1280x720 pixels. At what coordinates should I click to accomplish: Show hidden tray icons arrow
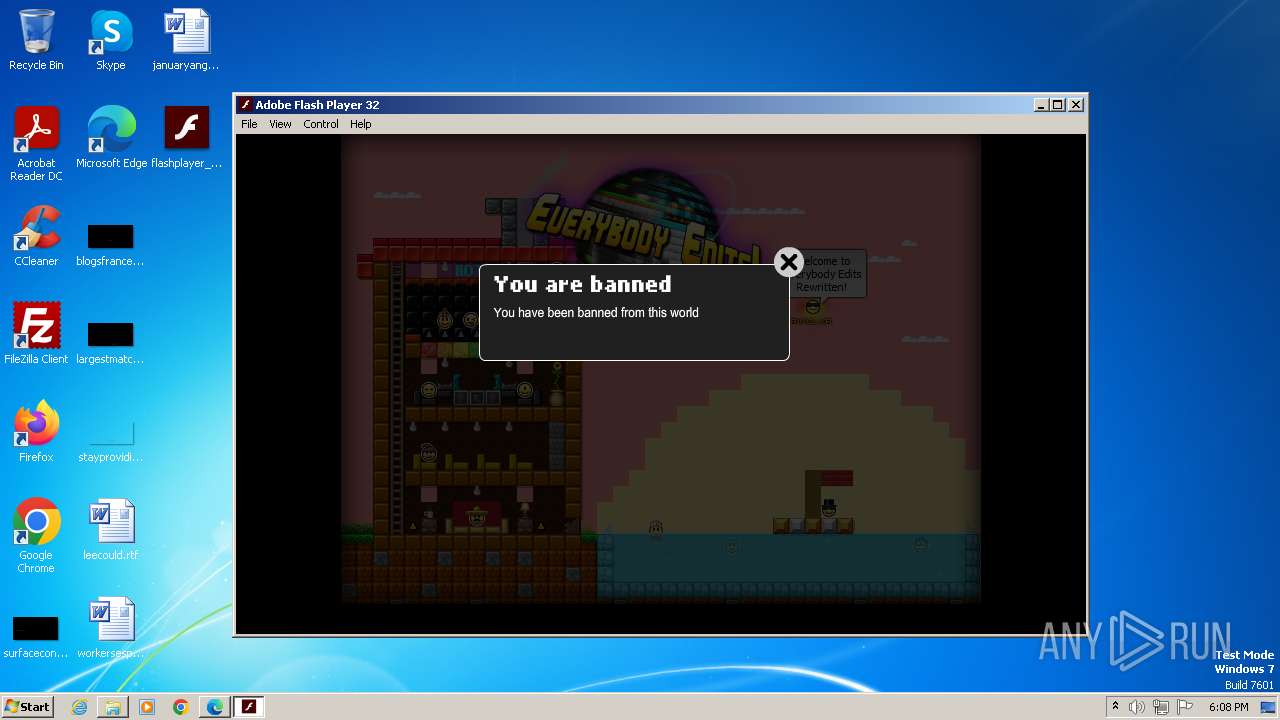point(1115,707)
